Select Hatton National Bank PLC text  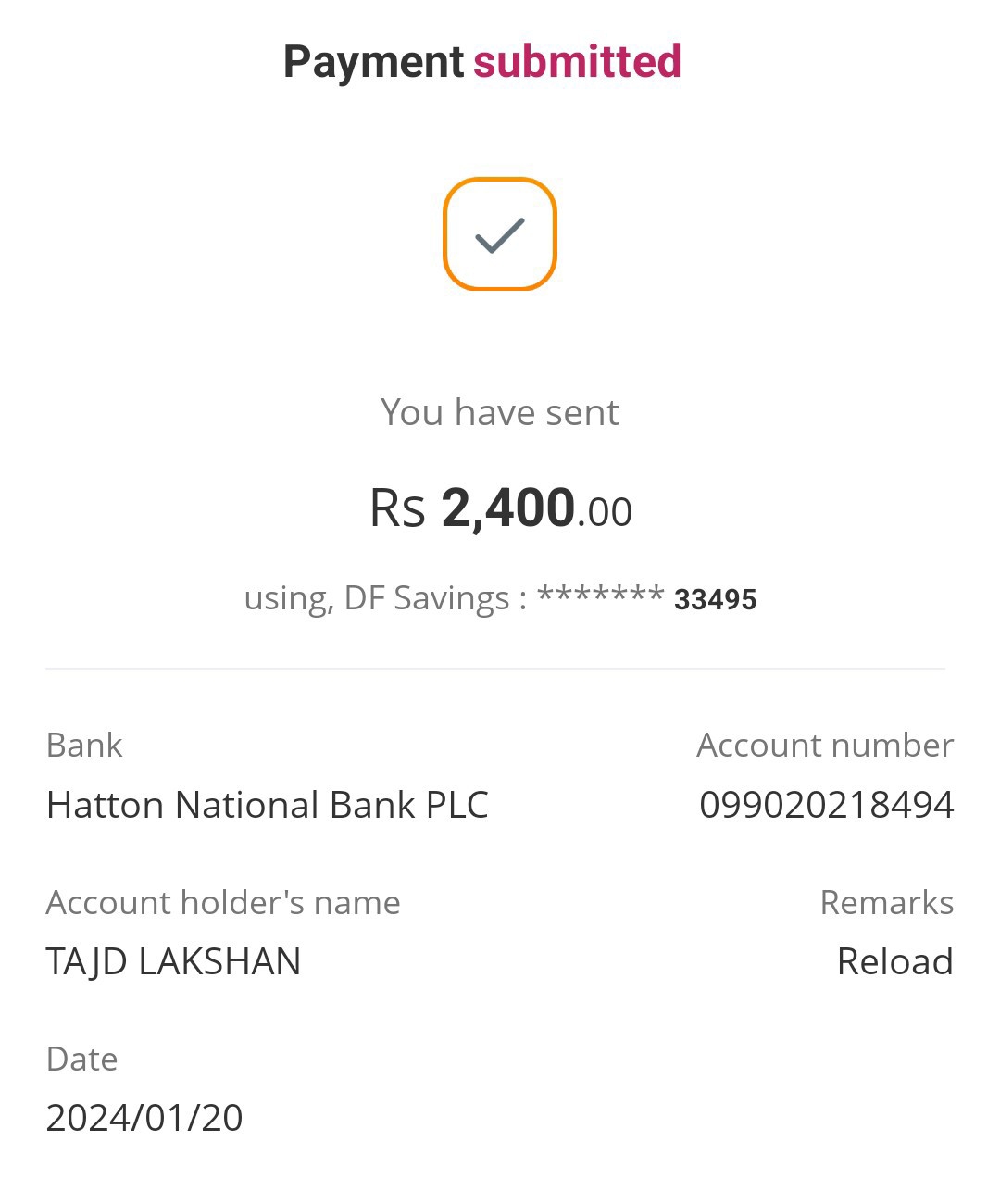tap(267, 805)
